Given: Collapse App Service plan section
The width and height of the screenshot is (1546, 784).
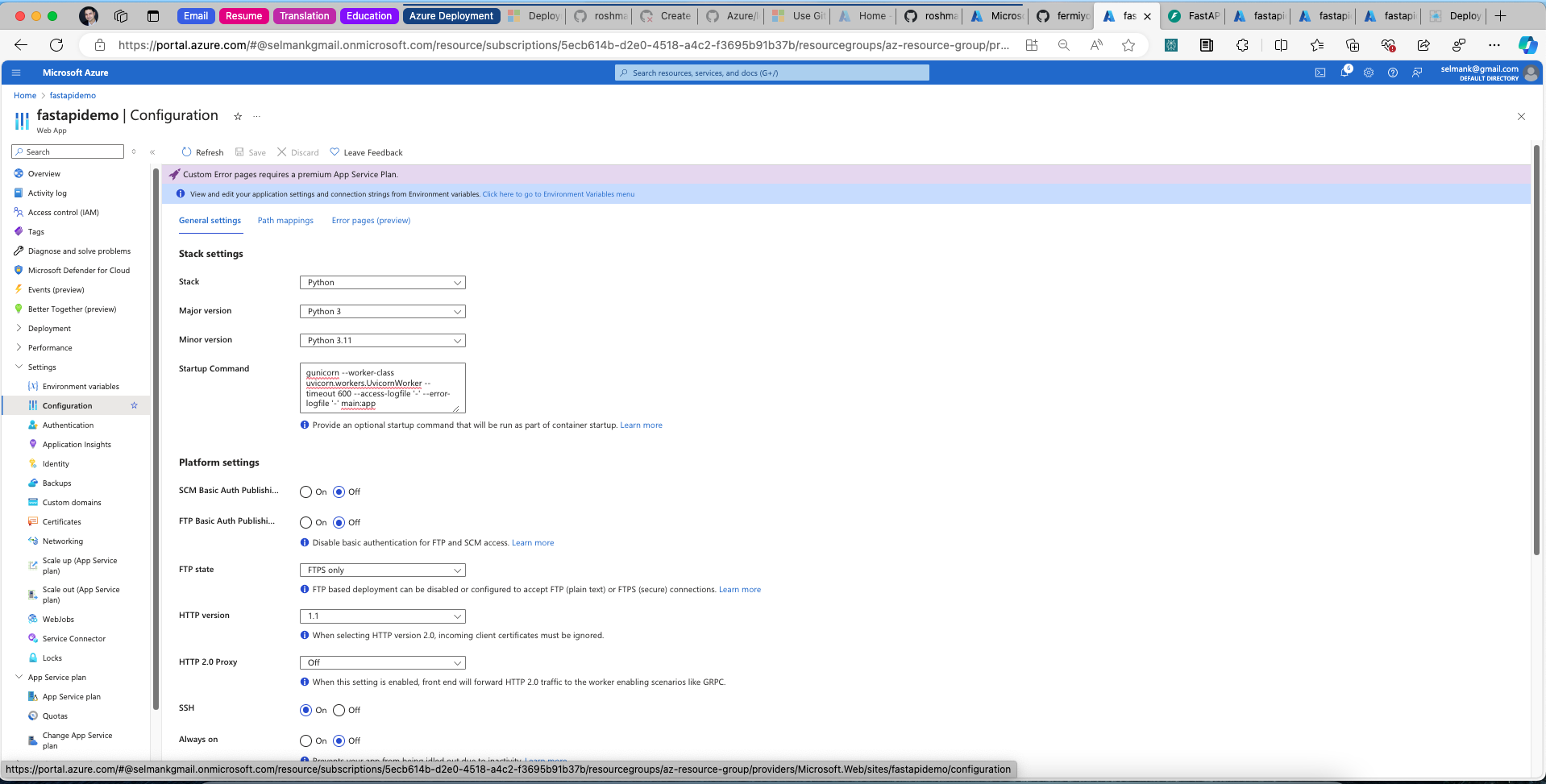Looking at the screenshot, I should pyautogui.click(x=19, y=677).
